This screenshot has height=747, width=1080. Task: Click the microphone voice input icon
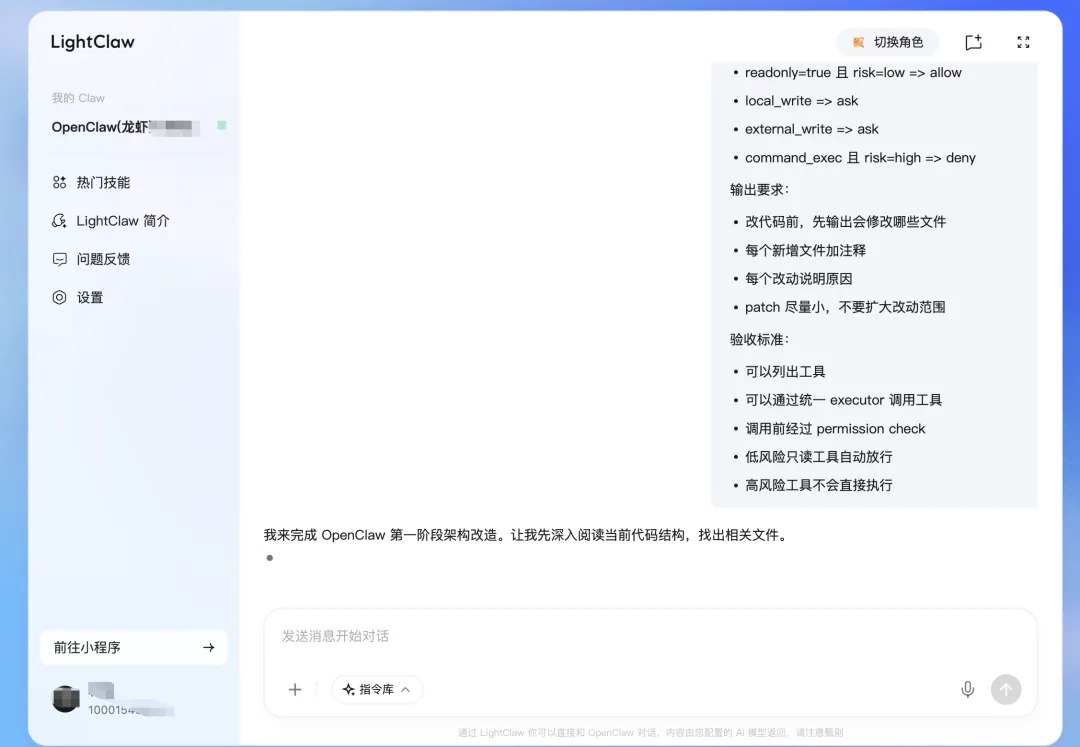(968, 689)
